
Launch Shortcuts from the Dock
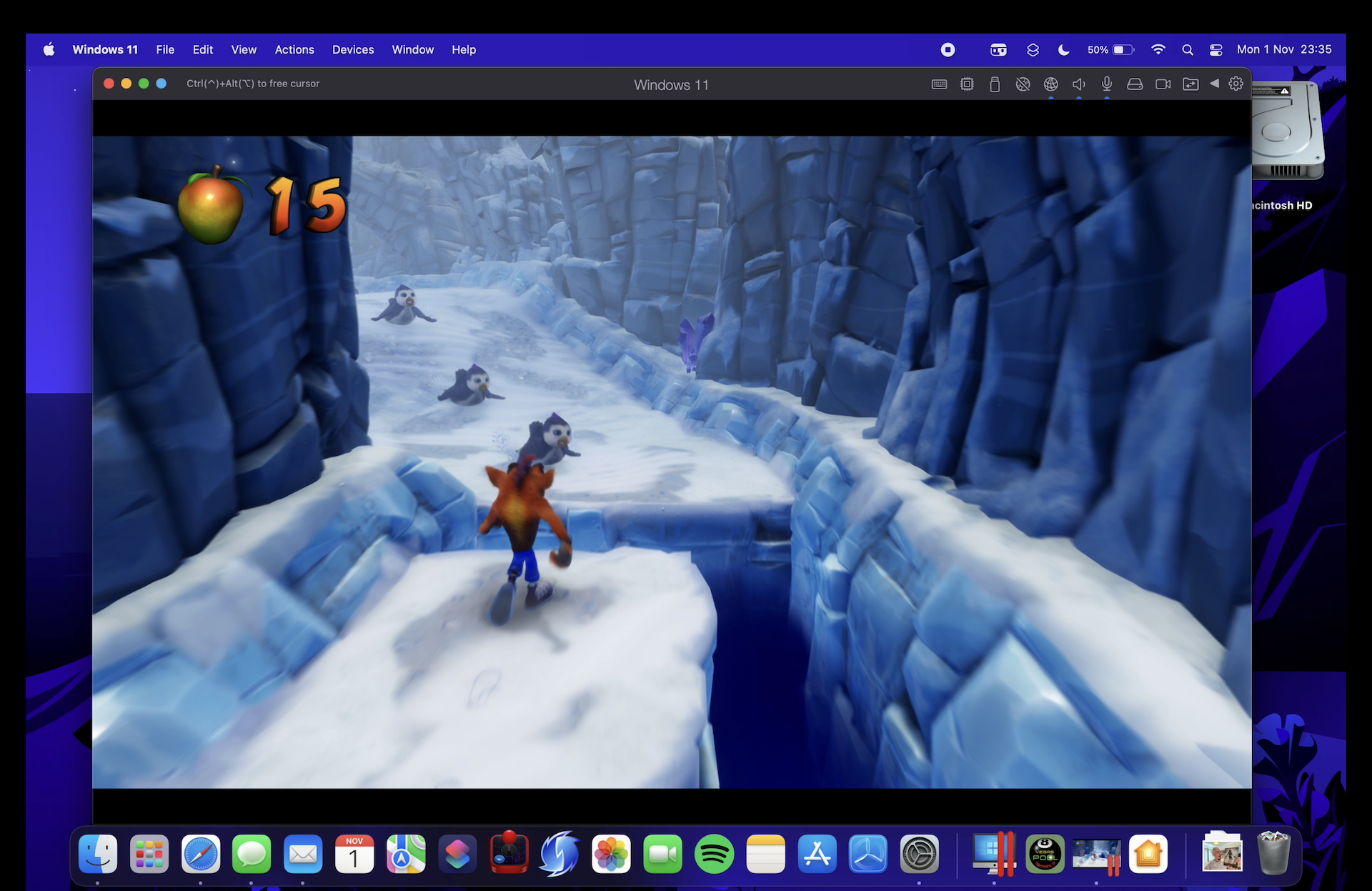coord(457,853)
